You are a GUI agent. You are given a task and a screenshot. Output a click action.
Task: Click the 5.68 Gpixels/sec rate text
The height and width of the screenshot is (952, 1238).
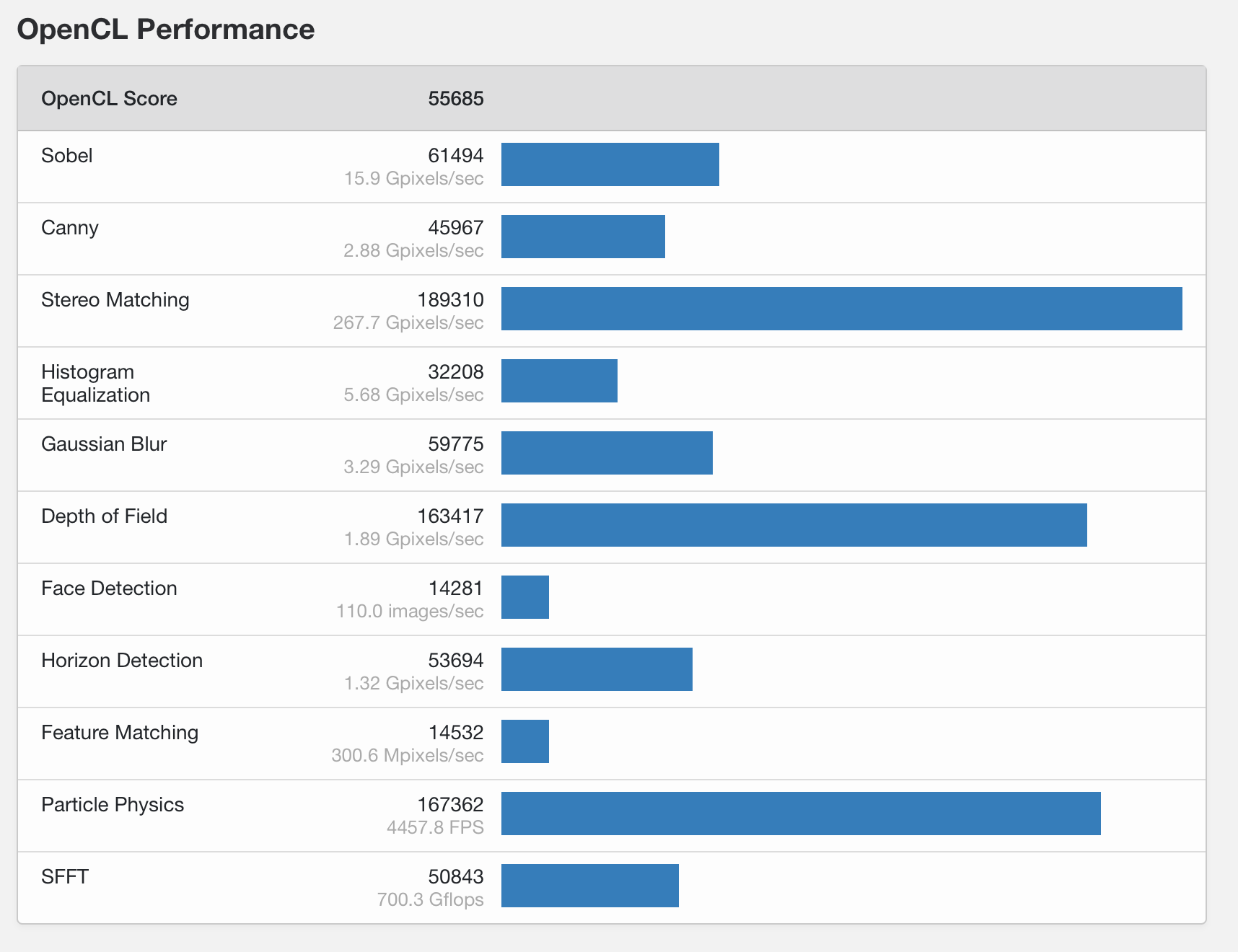(x=413, y=395)
